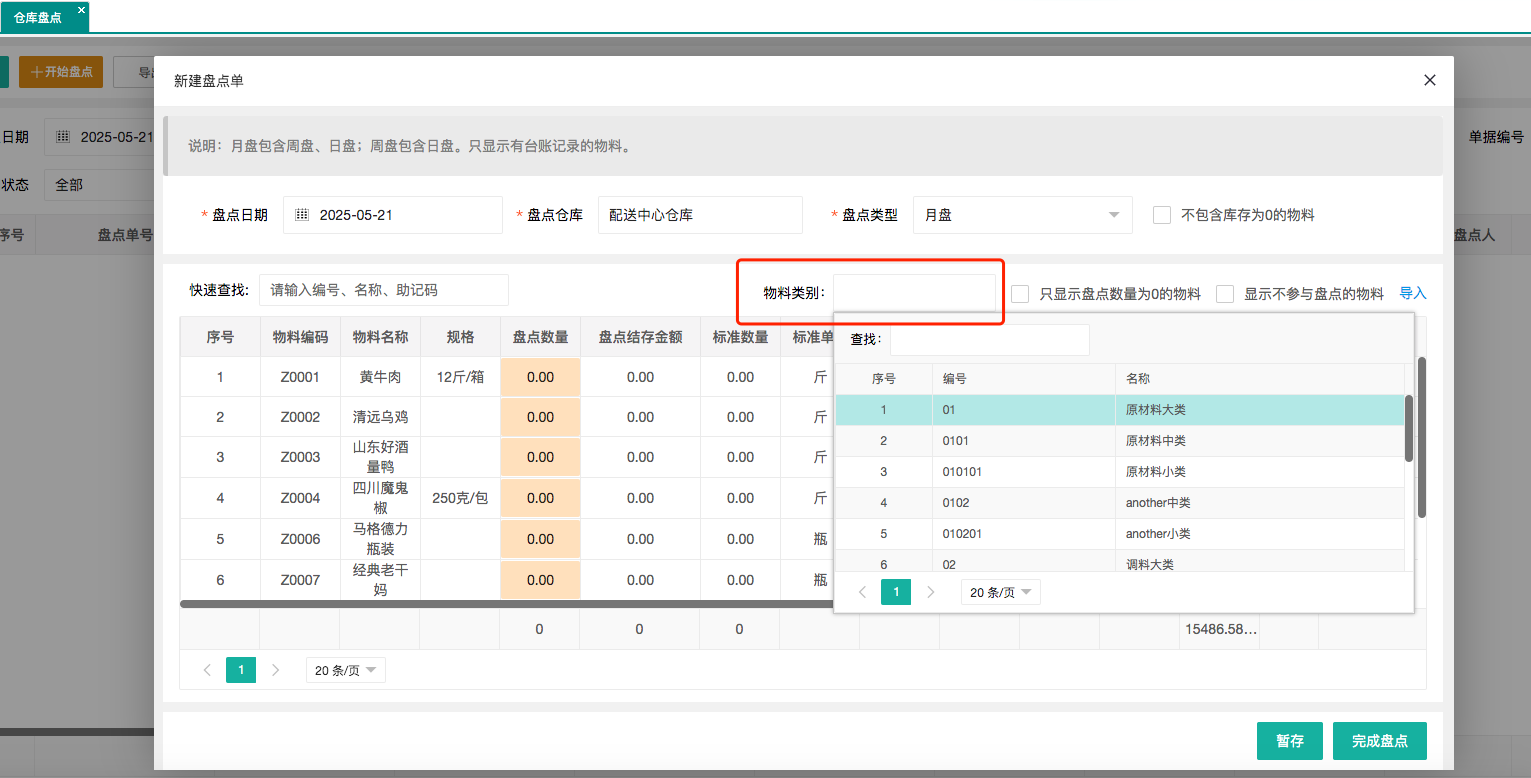
Task: Check 显示不参与盘点的物料
Action: [x=1224, y=293]
